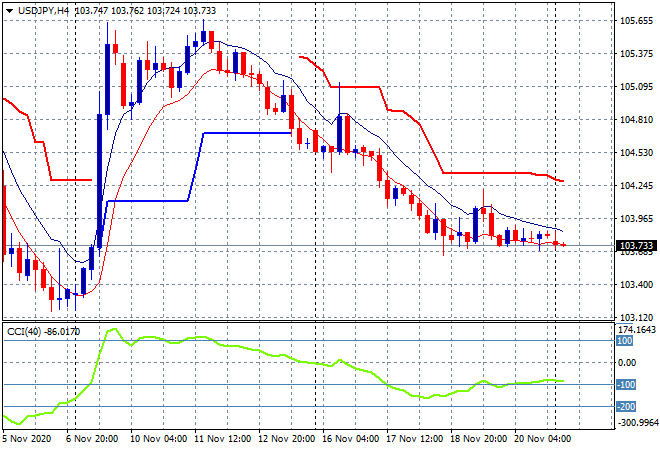This screenshot has height=450, width=660.
Task: Select the green CCI line at its peak
Action: coord(112,328)
